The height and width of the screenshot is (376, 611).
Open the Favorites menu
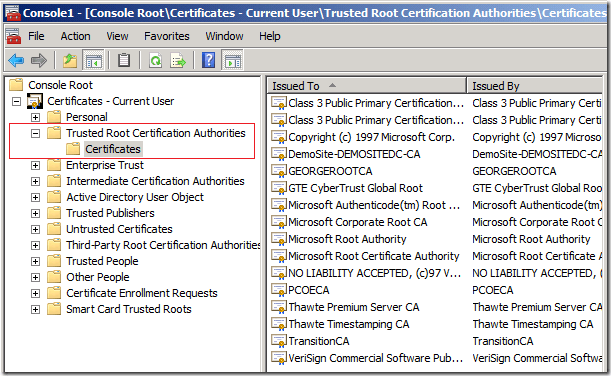pos(167,36)
